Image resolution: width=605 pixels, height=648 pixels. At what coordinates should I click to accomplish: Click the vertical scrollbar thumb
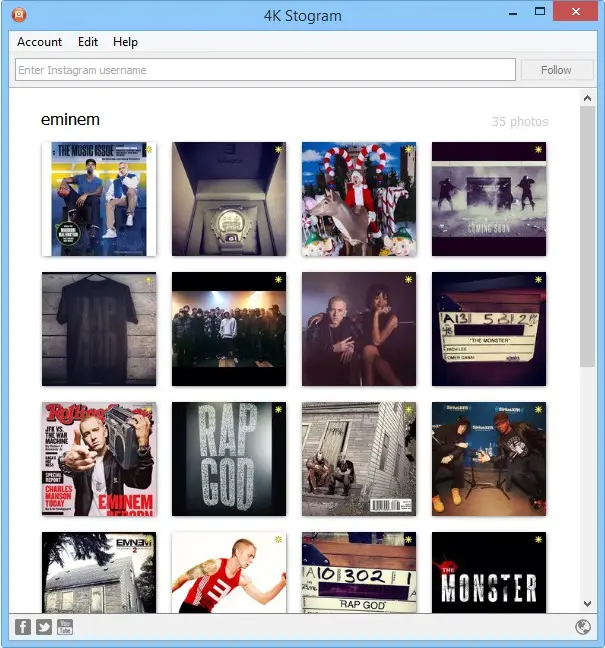click(587, 236)
